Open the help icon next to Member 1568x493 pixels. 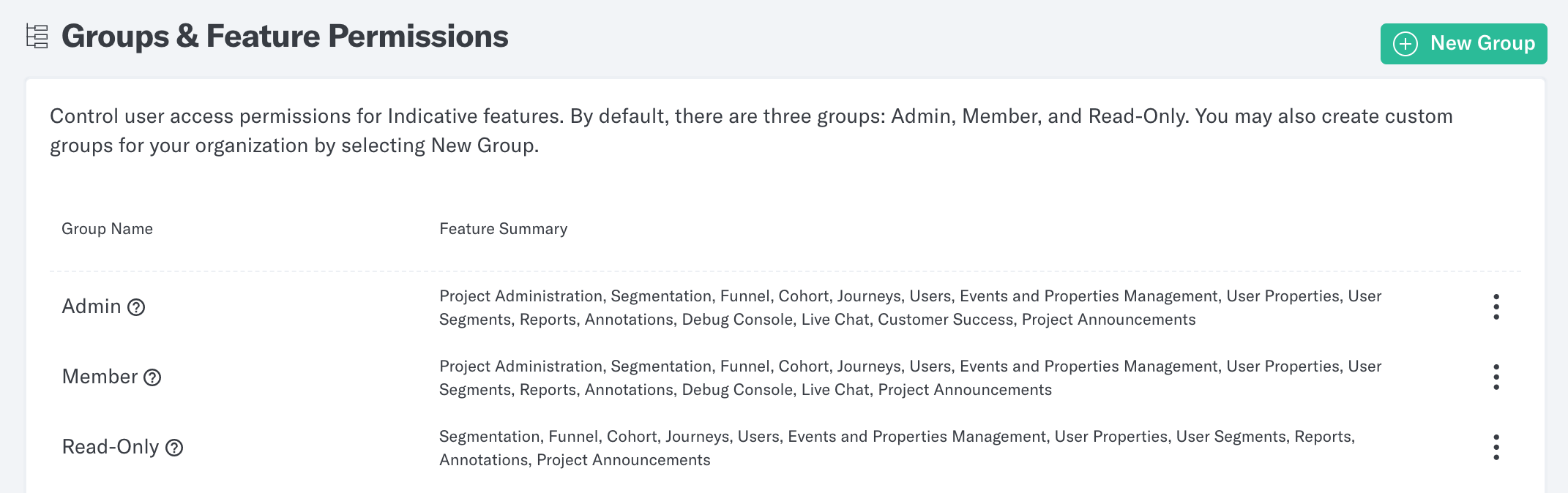pyautogui.click(x=152, y=377)
